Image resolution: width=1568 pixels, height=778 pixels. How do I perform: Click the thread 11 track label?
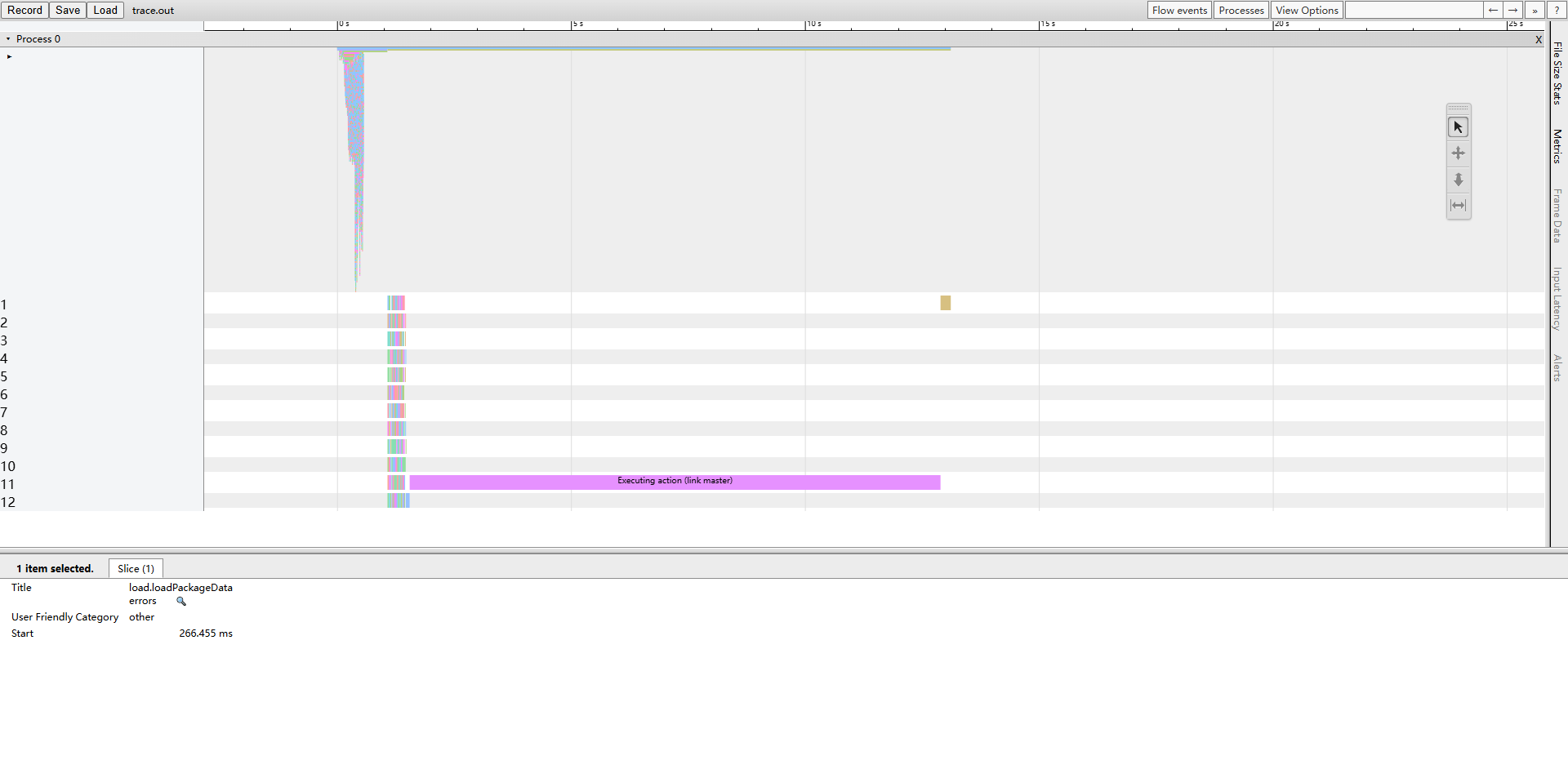coord(8,484)
